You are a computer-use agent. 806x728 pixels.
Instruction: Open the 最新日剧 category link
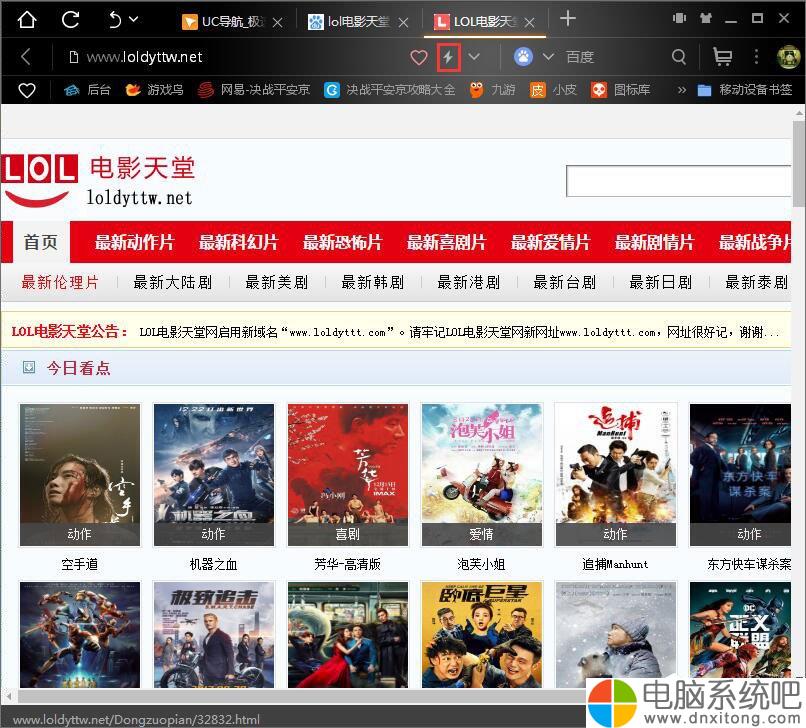[661, 282]
